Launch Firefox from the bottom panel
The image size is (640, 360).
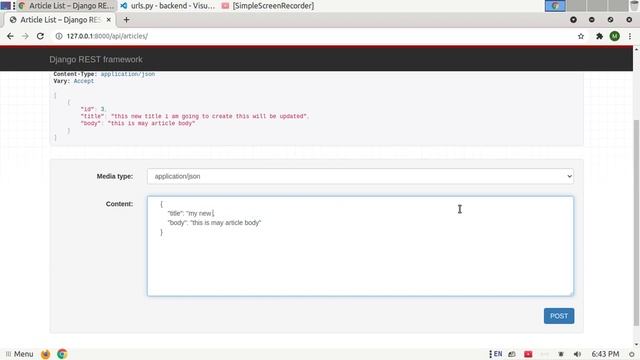[45, 354]
